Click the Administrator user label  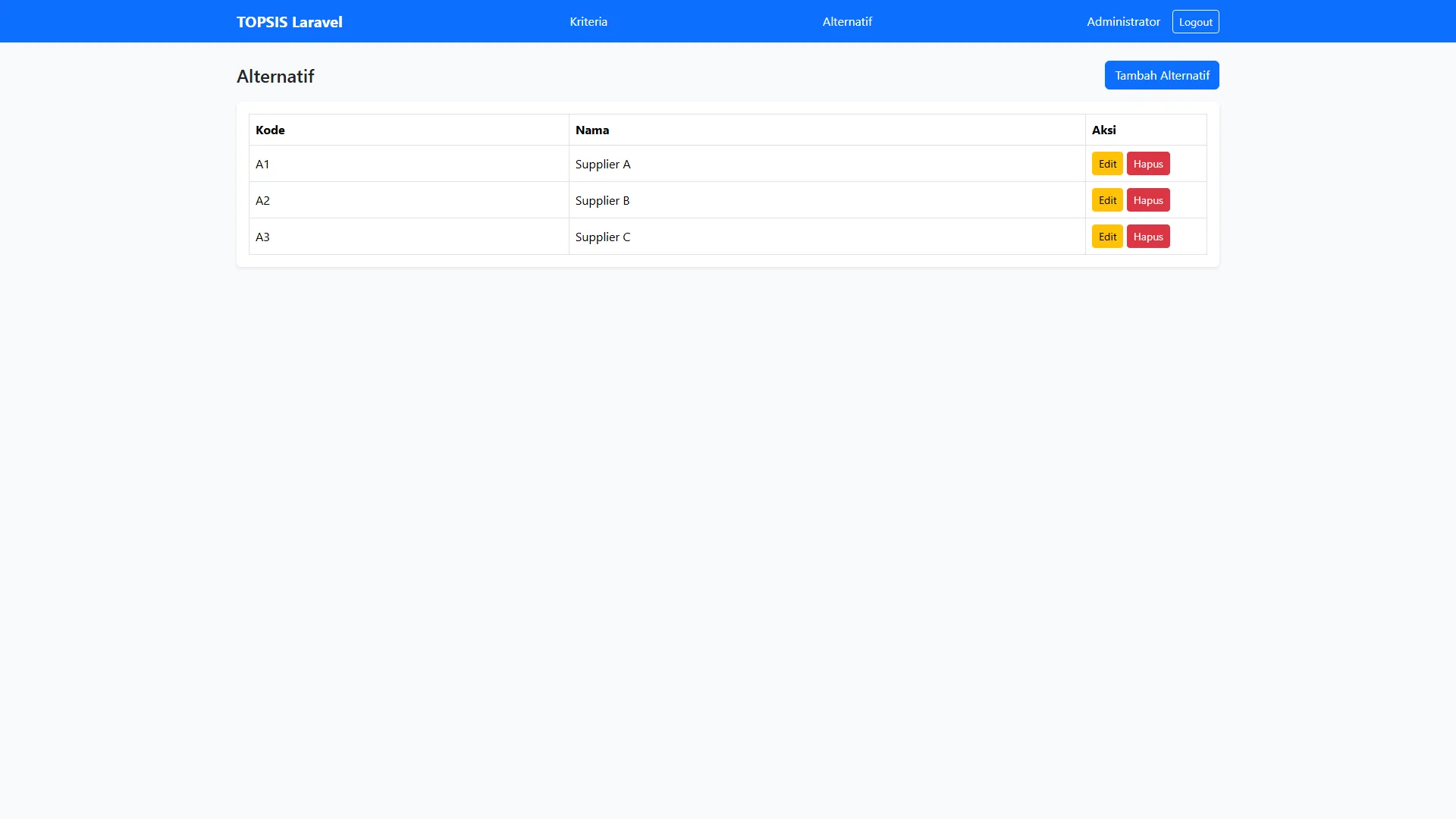(1123, 22)
